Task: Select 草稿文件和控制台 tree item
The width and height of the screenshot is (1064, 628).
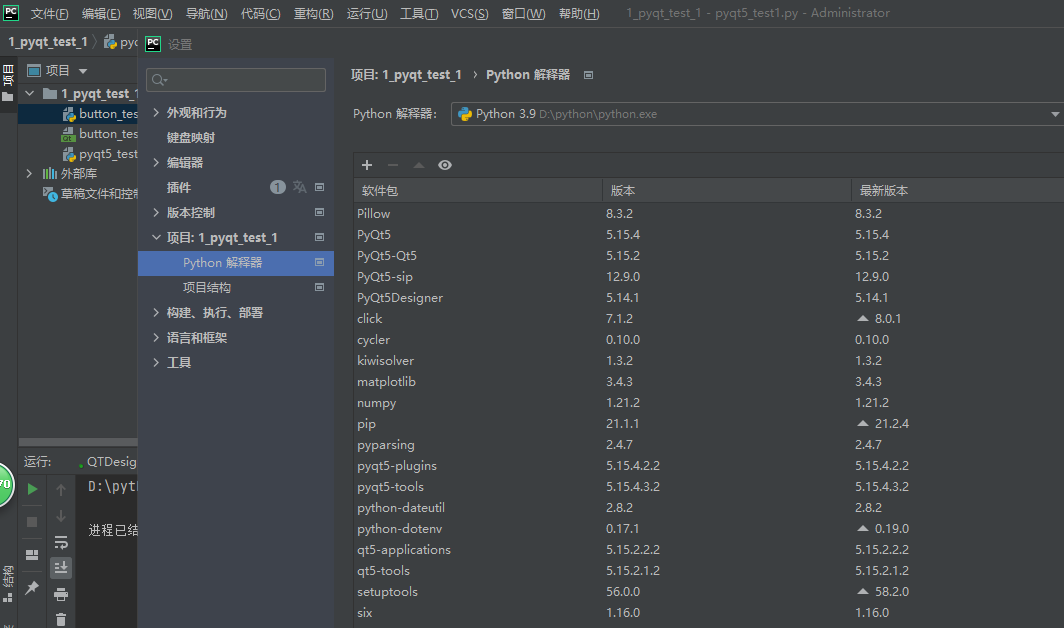Action: [x=90, y=194]
